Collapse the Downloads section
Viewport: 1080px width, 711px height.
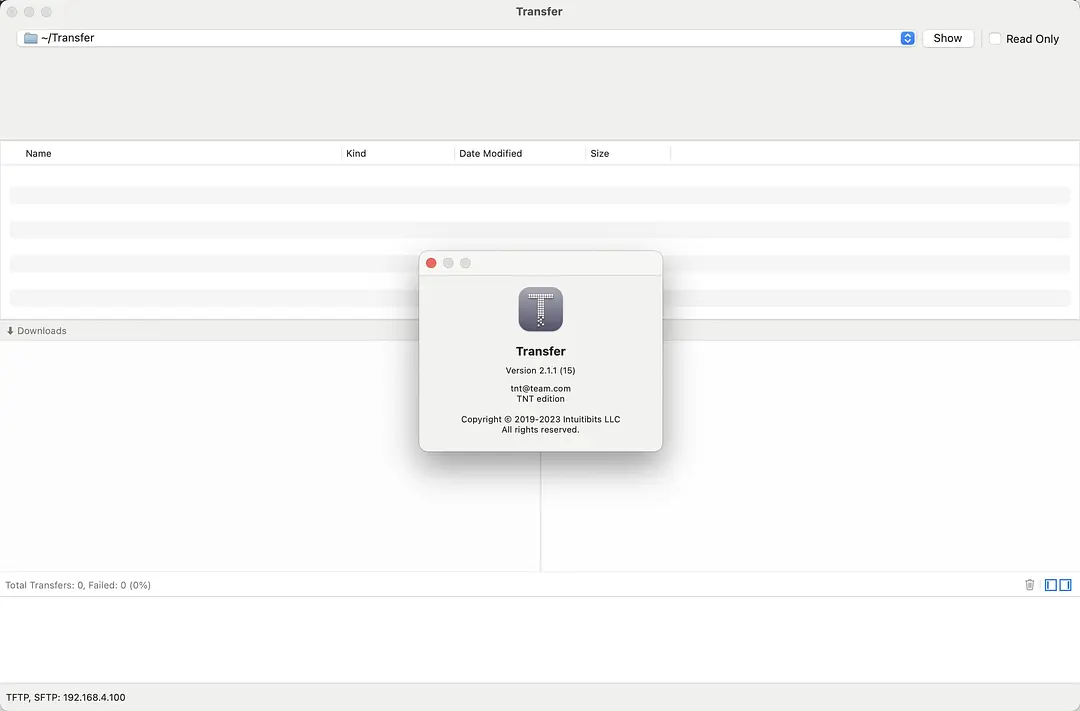(x=40, y=330)
